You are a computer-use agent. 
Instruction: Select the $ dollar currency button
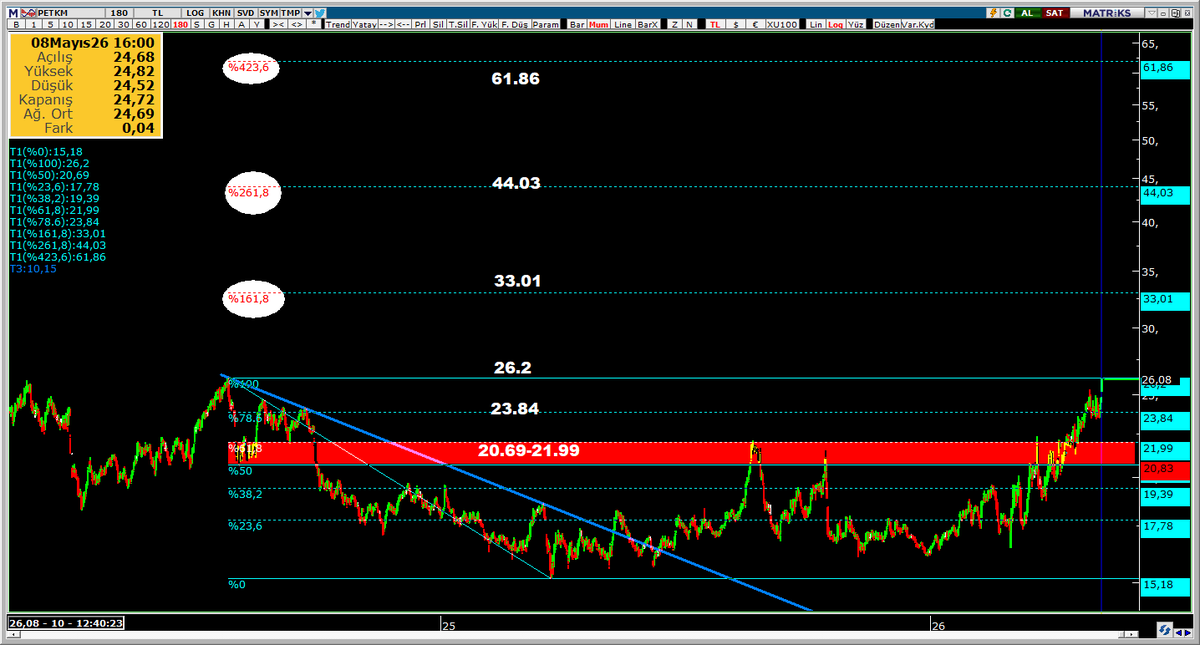[x=736, y=24]
